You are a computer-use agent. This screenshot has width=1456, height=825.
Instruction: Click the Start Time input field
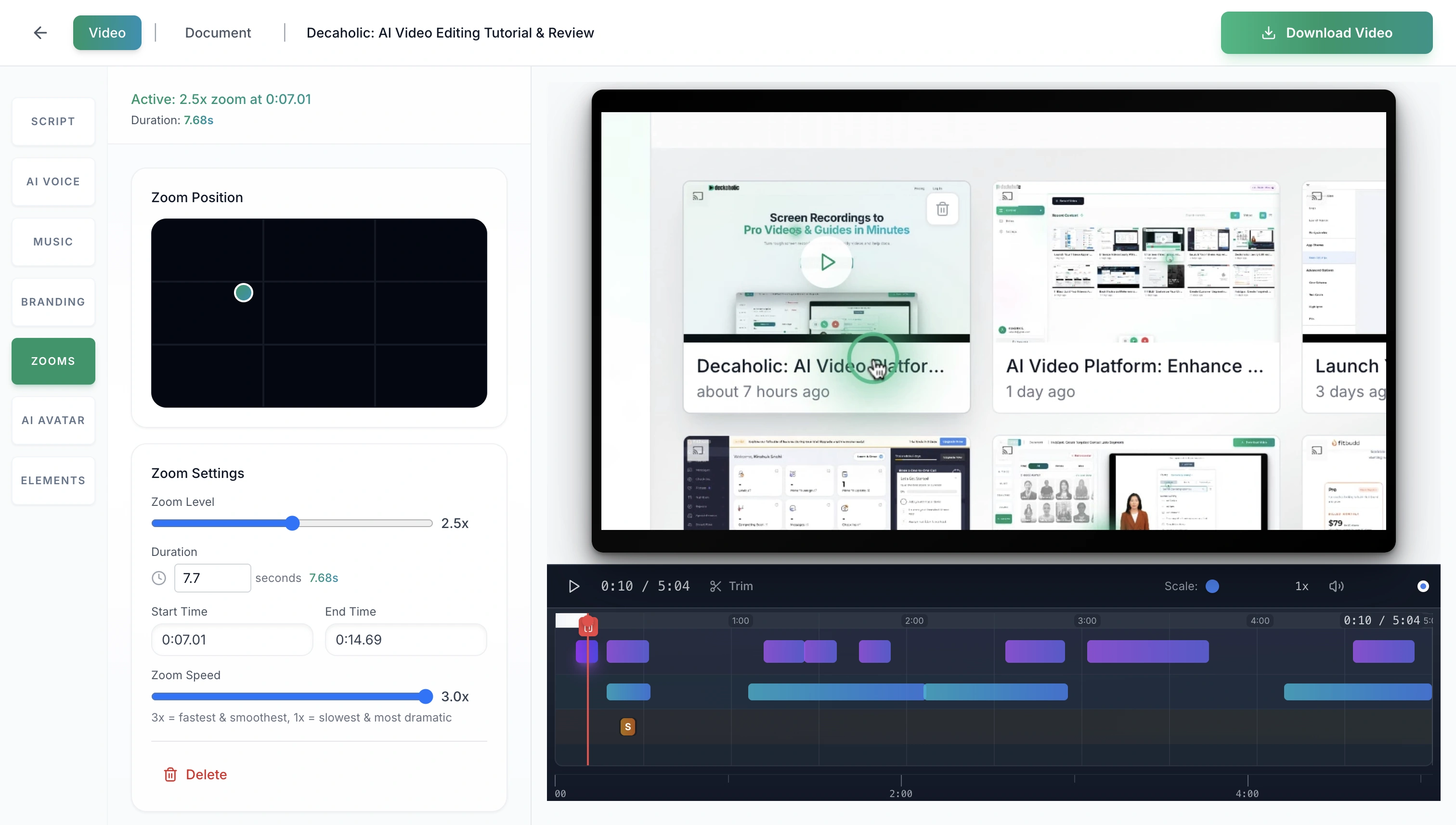[x=232, y=640]
